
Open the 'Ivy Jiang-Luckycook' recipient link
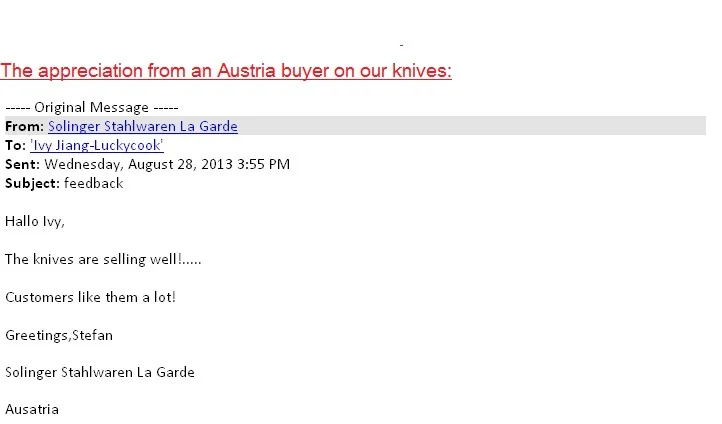tap(97, 145)
